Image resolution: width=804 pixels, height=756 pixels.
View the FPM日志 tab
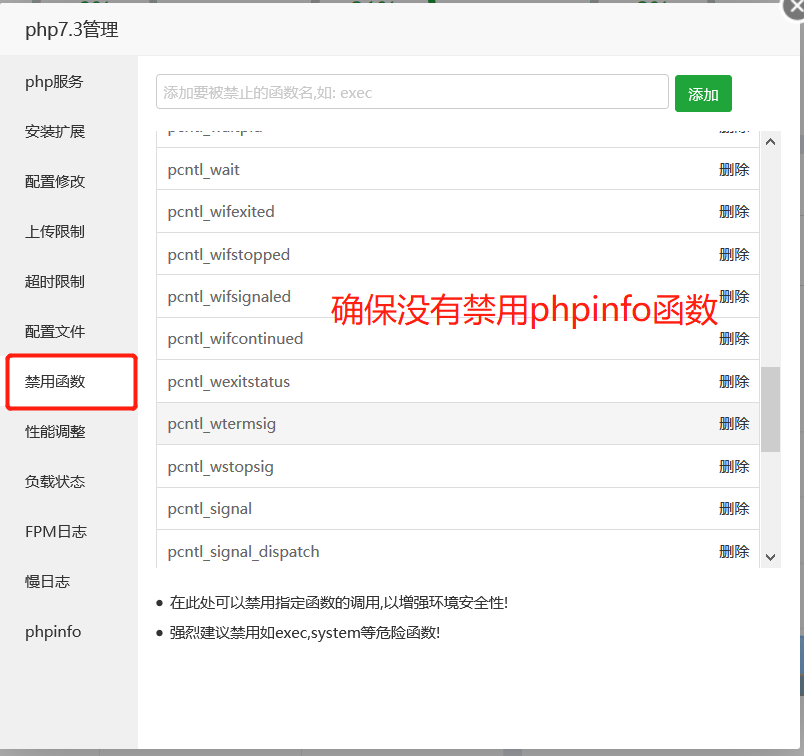tap(55, 532)
